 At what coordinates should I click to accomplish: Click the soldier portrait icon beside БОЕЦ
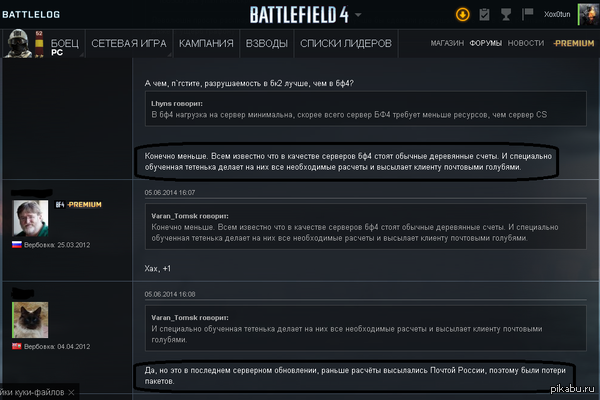17,44
